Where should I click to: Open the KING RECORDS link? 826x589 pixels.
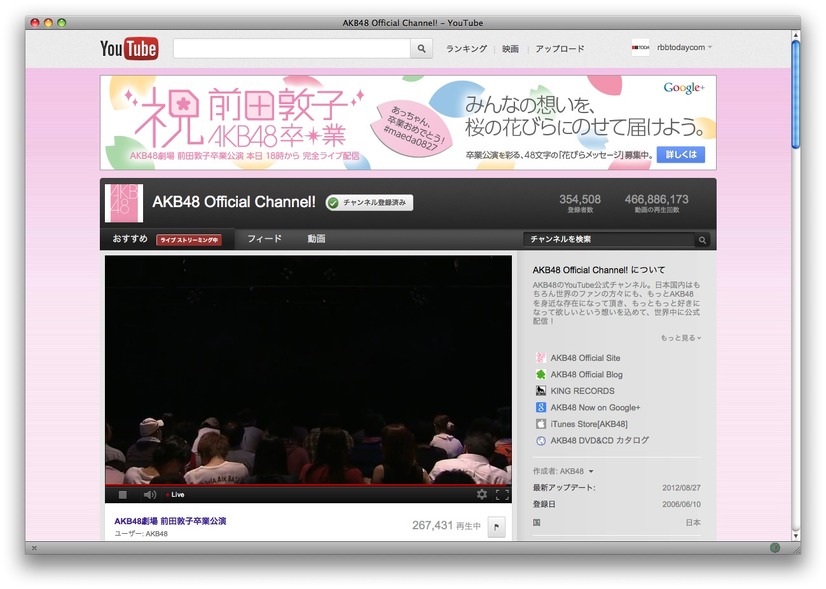tap(583, 391)
